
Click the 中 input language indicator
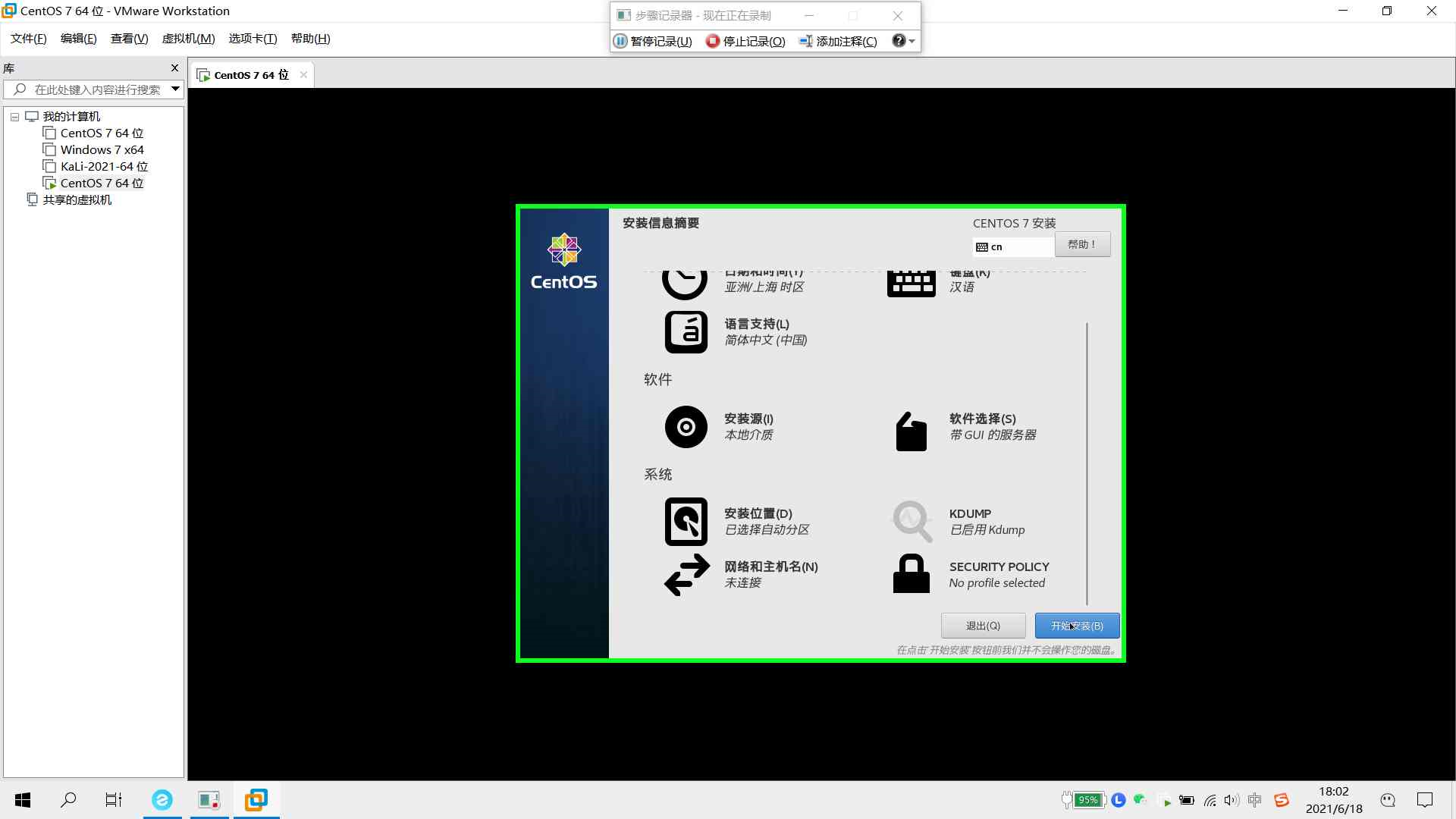(1255, 800)
